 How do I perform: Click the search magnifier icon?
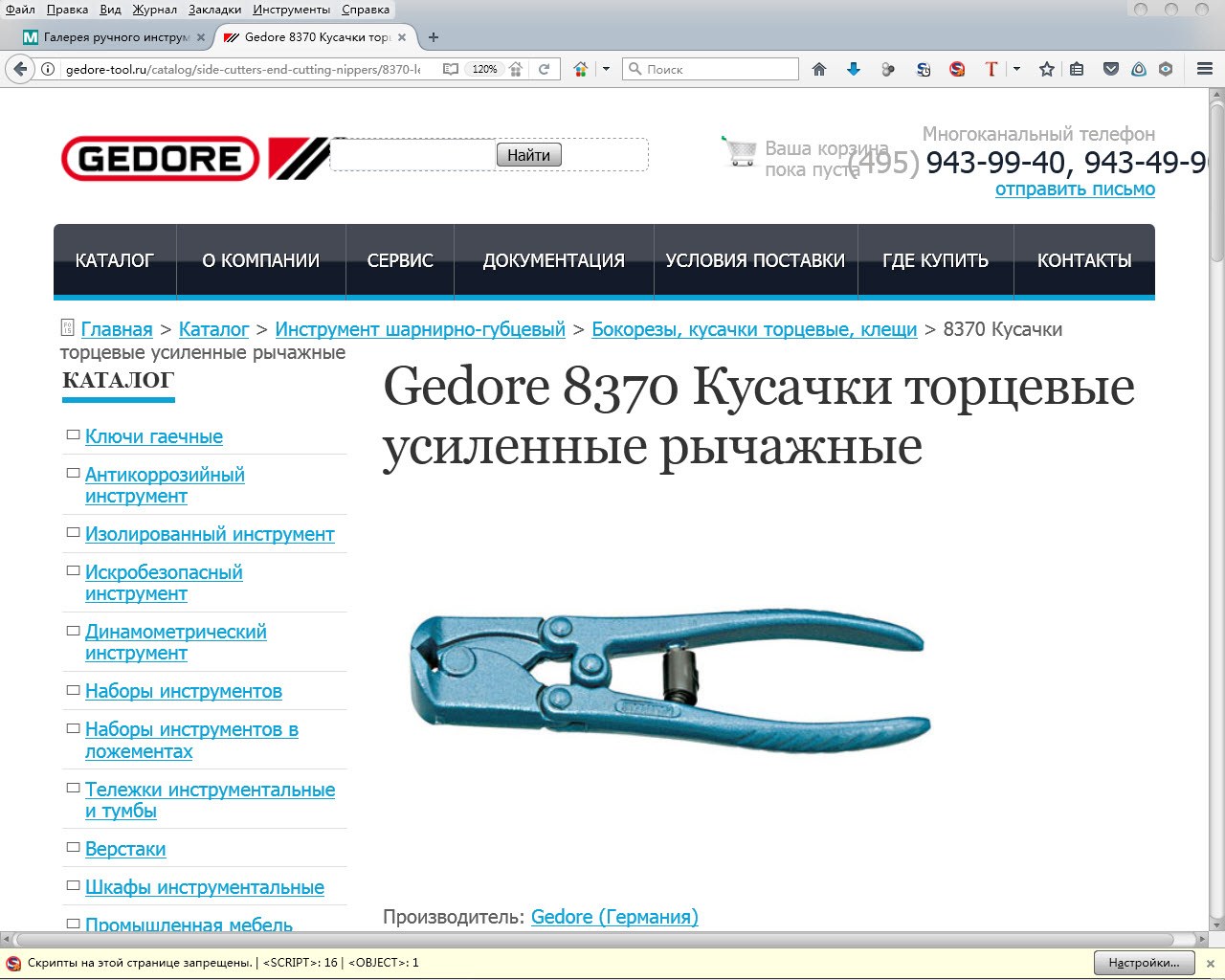click(634, 69)
